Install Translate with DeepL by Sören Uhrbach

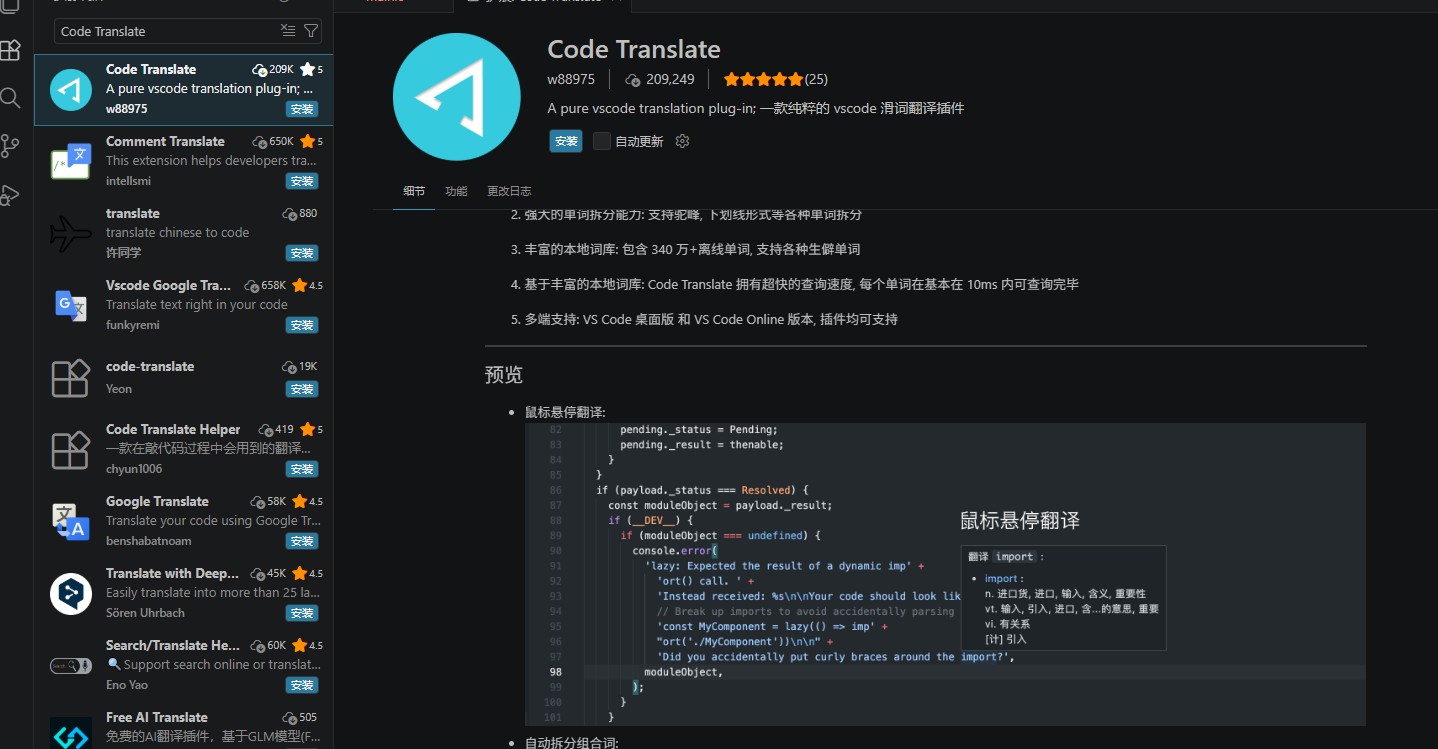(302, 613)
